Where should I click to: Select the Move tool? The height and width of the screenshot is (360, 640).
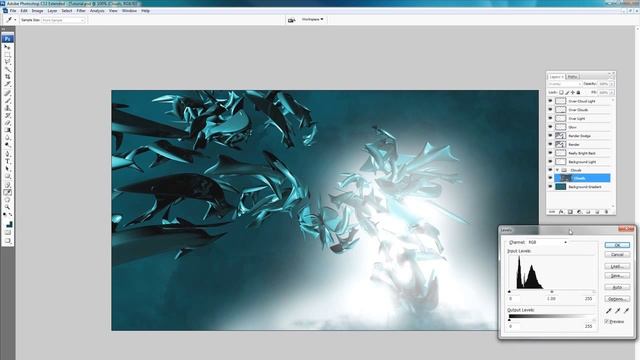[7, 47]
